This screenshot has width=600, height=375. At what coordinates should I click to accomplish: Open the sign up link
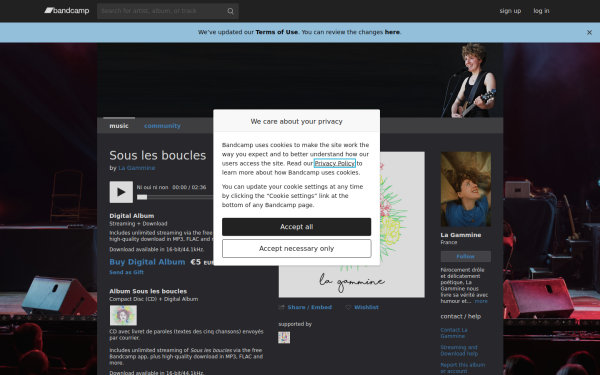tap(510, 11)
